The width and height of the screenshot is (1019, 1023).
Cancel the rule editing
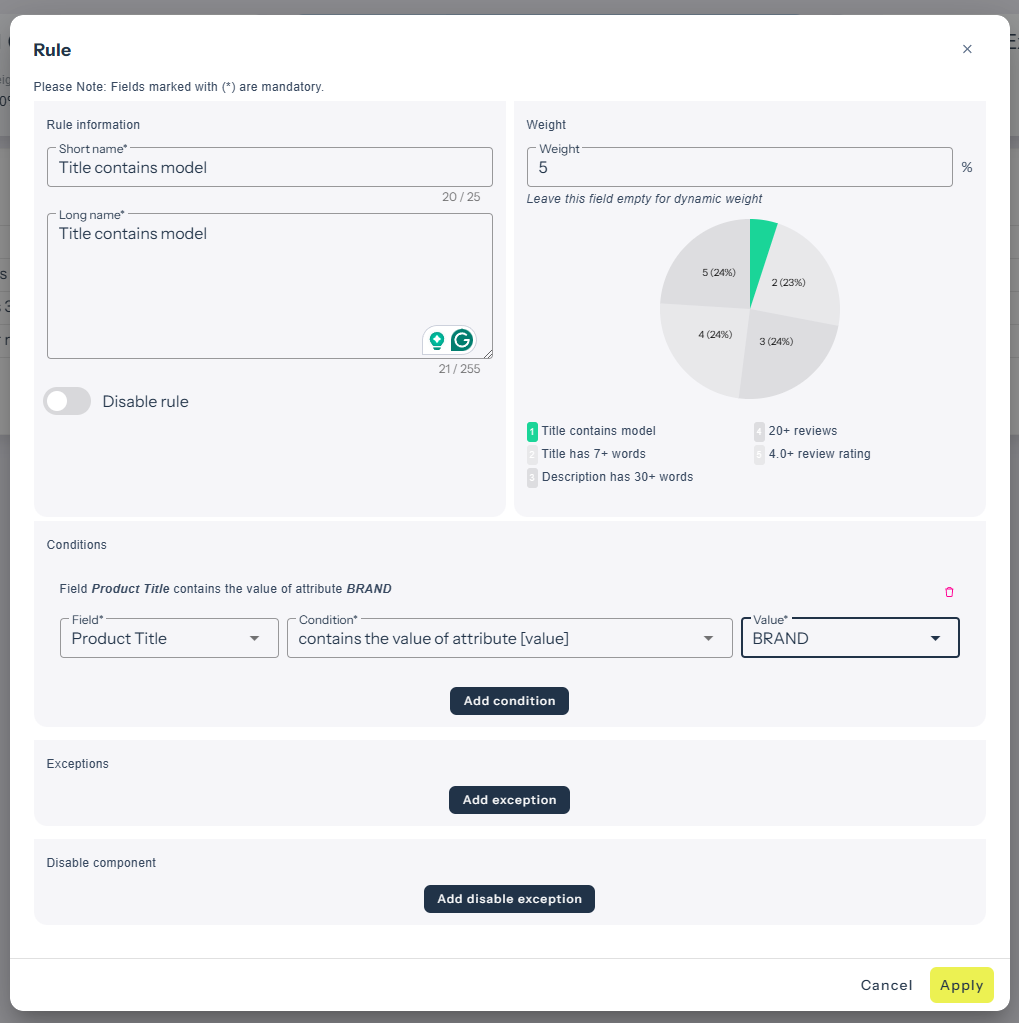point(886,985)
